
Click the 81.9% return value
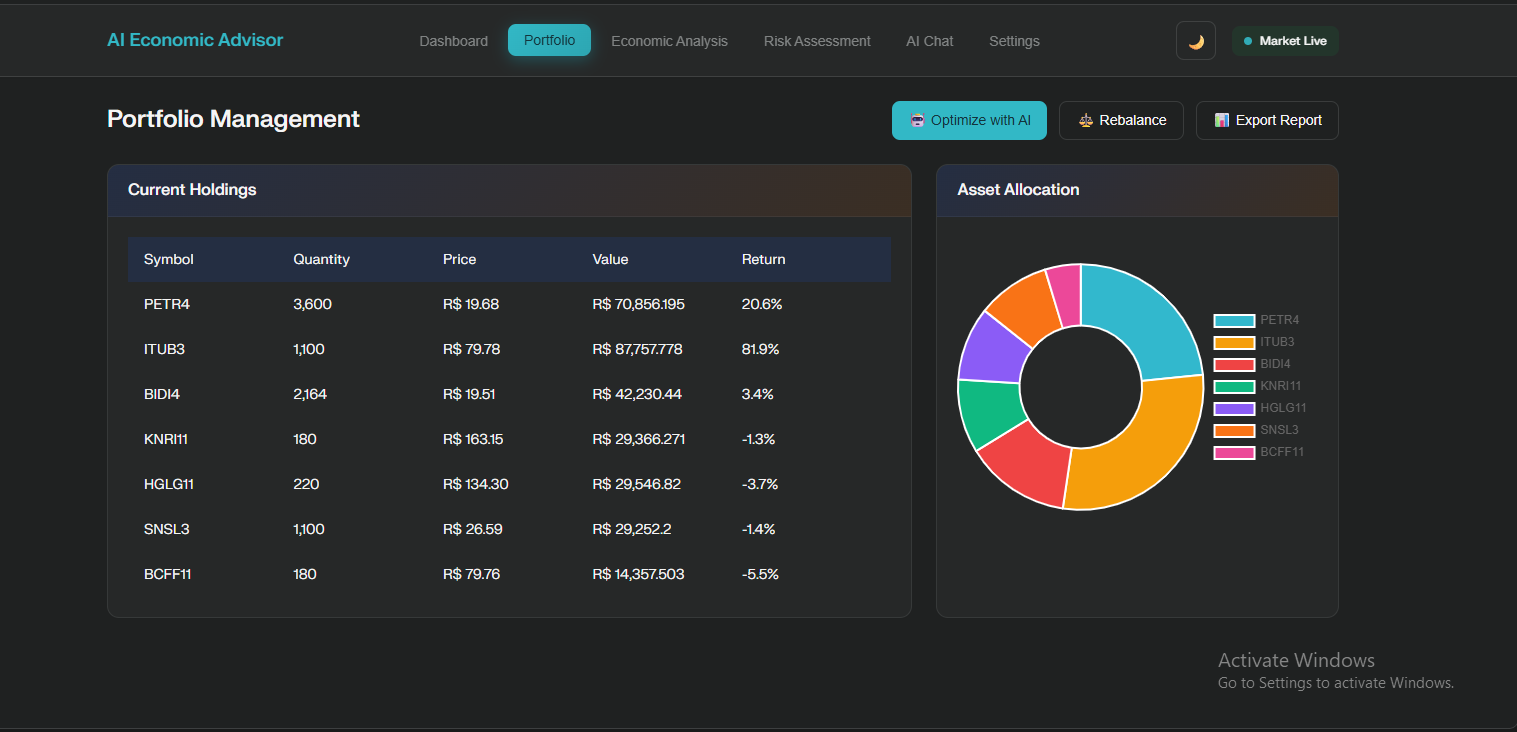[x=760, y=350]
